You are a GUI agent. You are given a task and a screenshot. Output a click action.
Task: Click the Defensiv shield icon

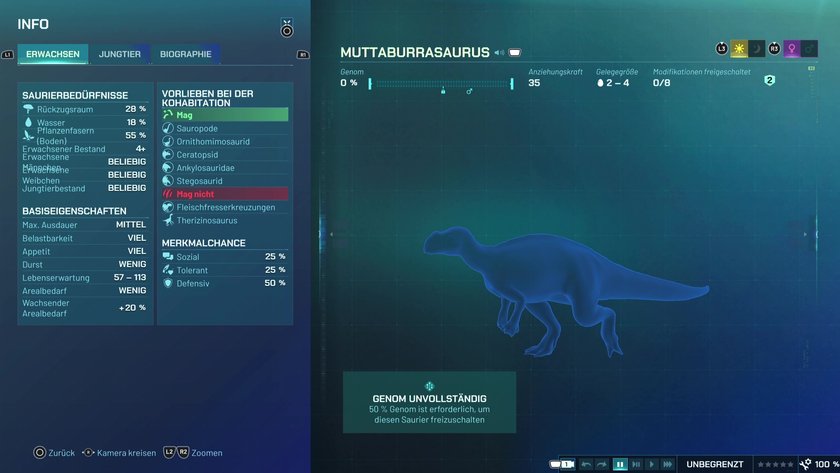(x=168, y=283)
